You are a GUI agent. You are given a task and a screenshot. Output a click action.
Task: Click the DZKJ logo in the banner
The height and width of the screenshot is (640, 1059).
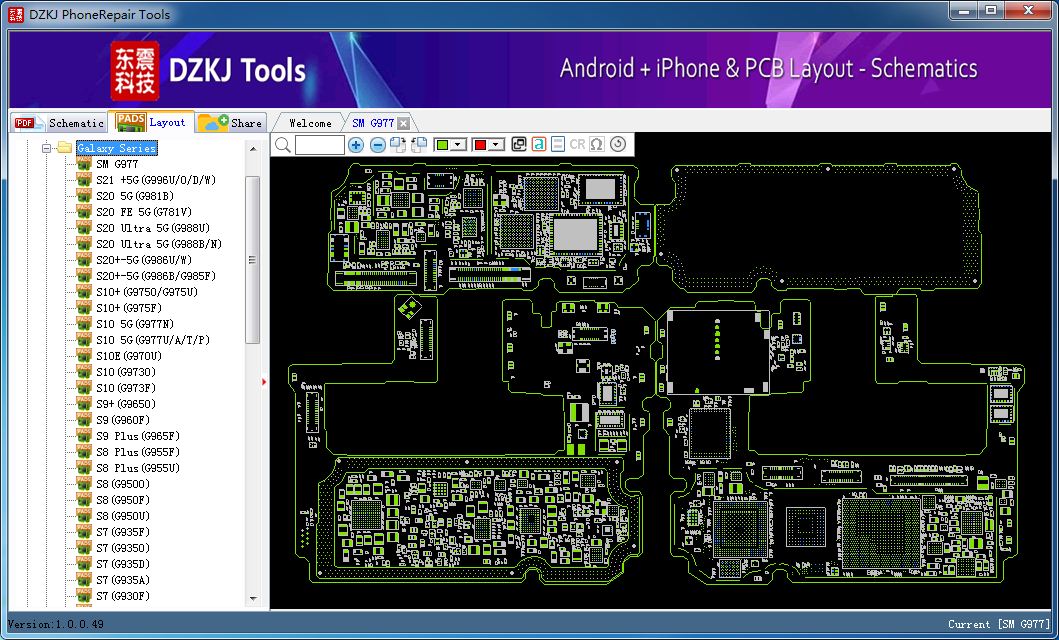click(x=134, y=71)
